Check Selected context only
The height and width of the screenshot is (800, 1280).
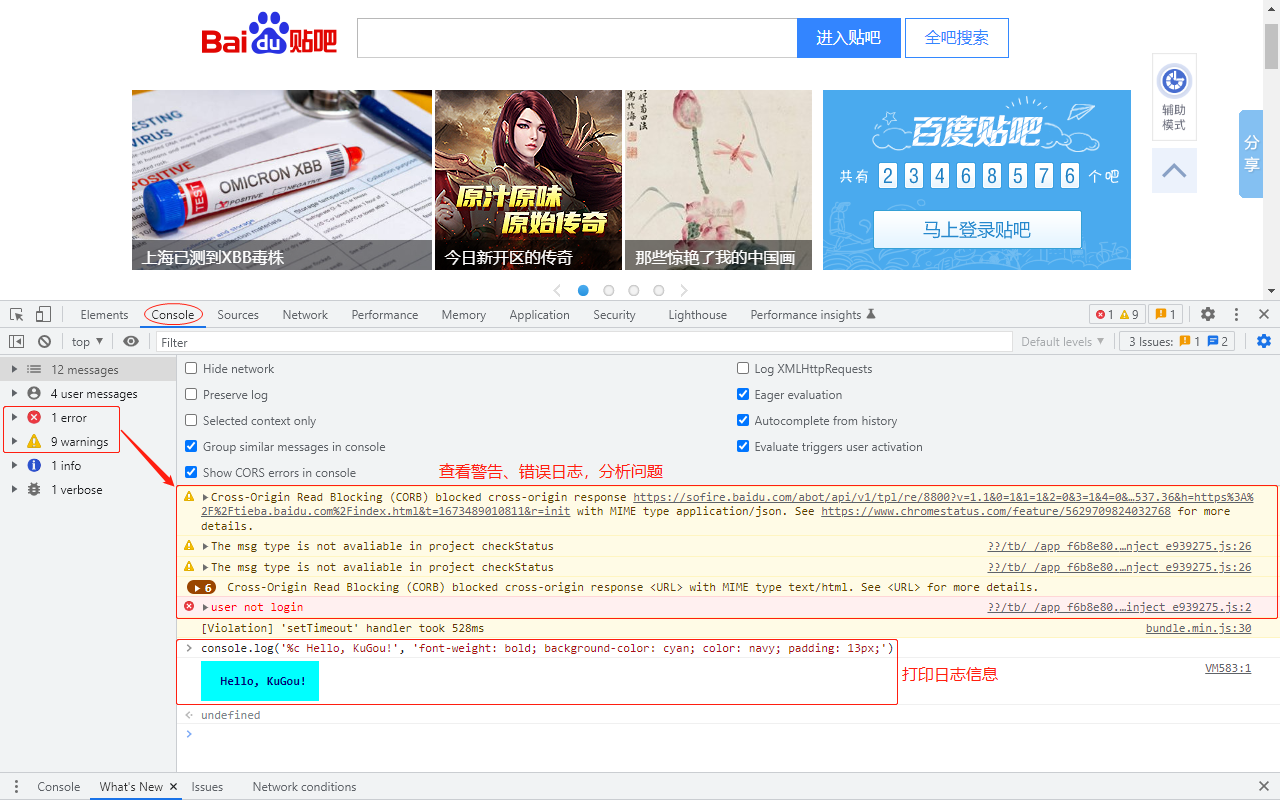[191, 421]
